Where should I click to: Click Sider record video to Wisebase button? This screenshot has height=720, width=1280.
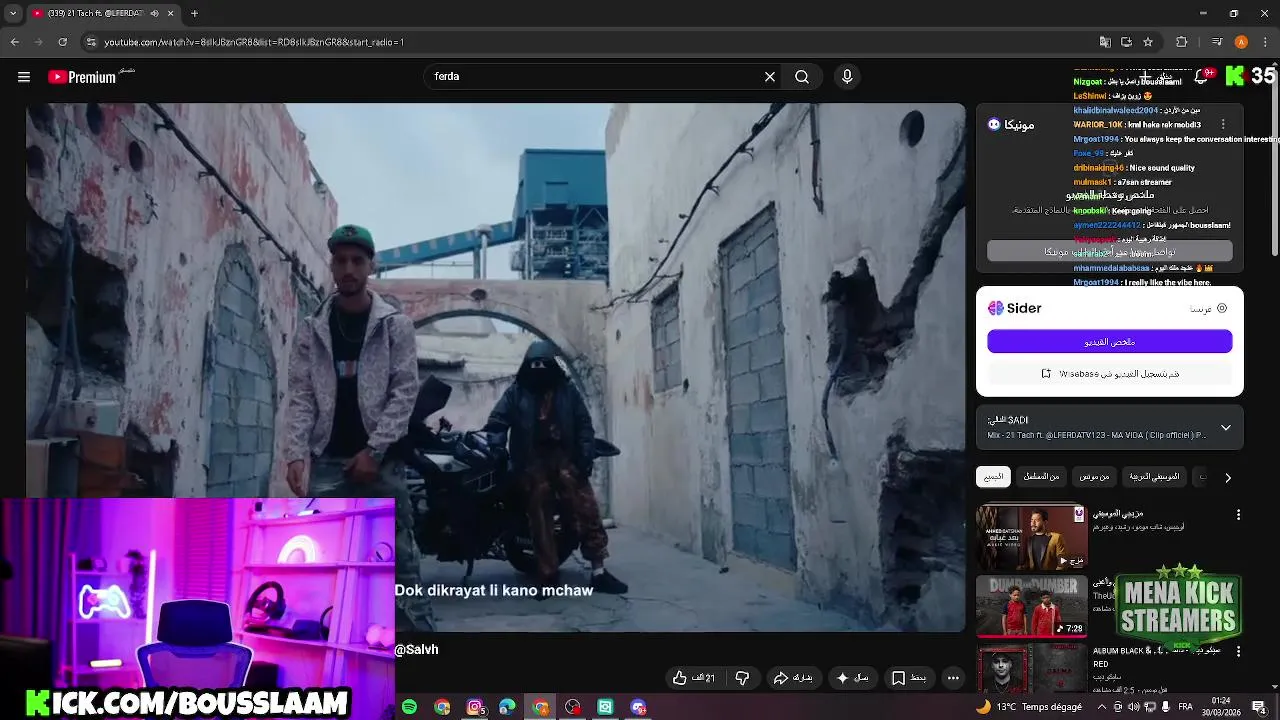[1109, 374]
